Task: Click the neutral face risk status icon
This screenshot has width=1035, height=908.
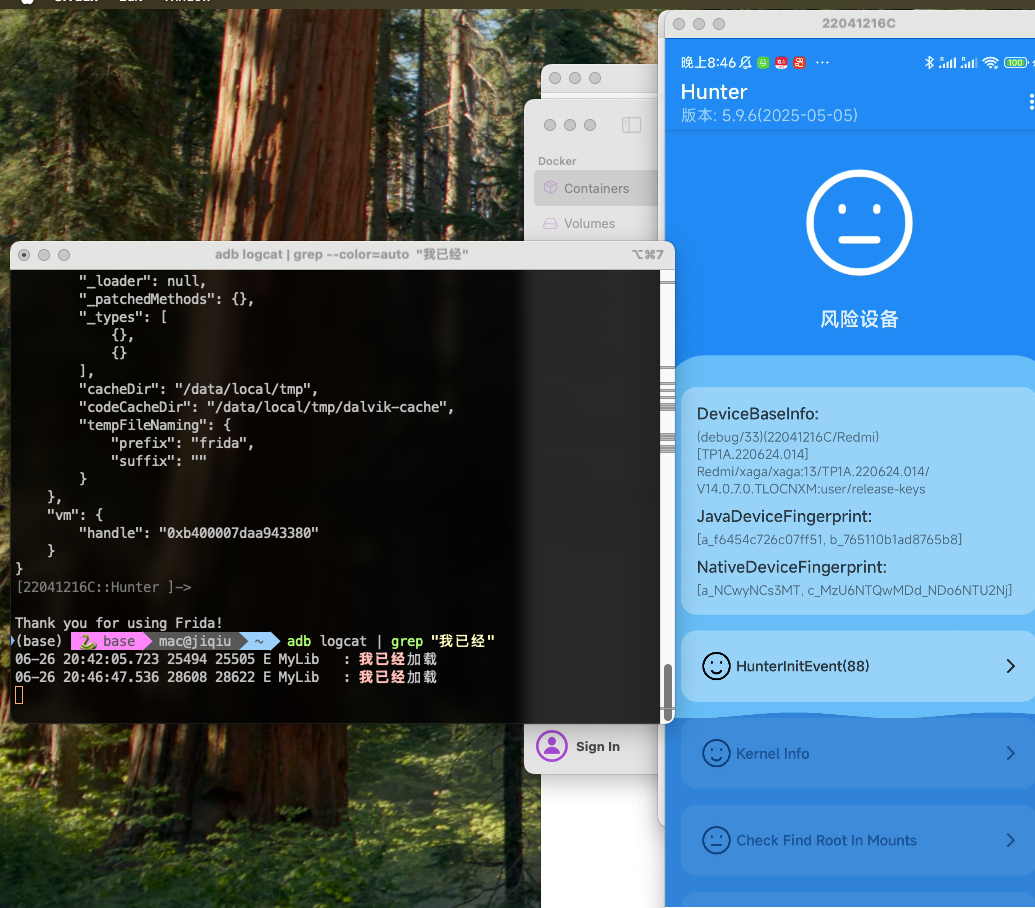Action: click(859, 222)
